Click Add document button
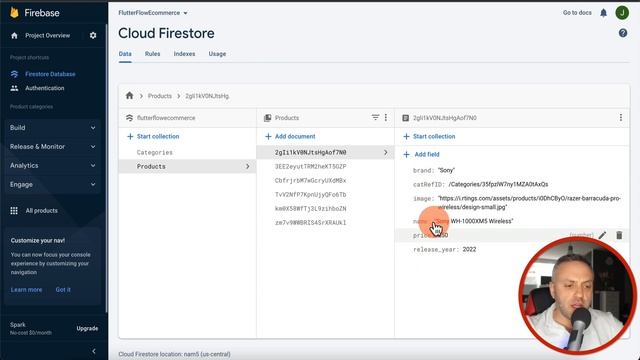 click(290, 136)
